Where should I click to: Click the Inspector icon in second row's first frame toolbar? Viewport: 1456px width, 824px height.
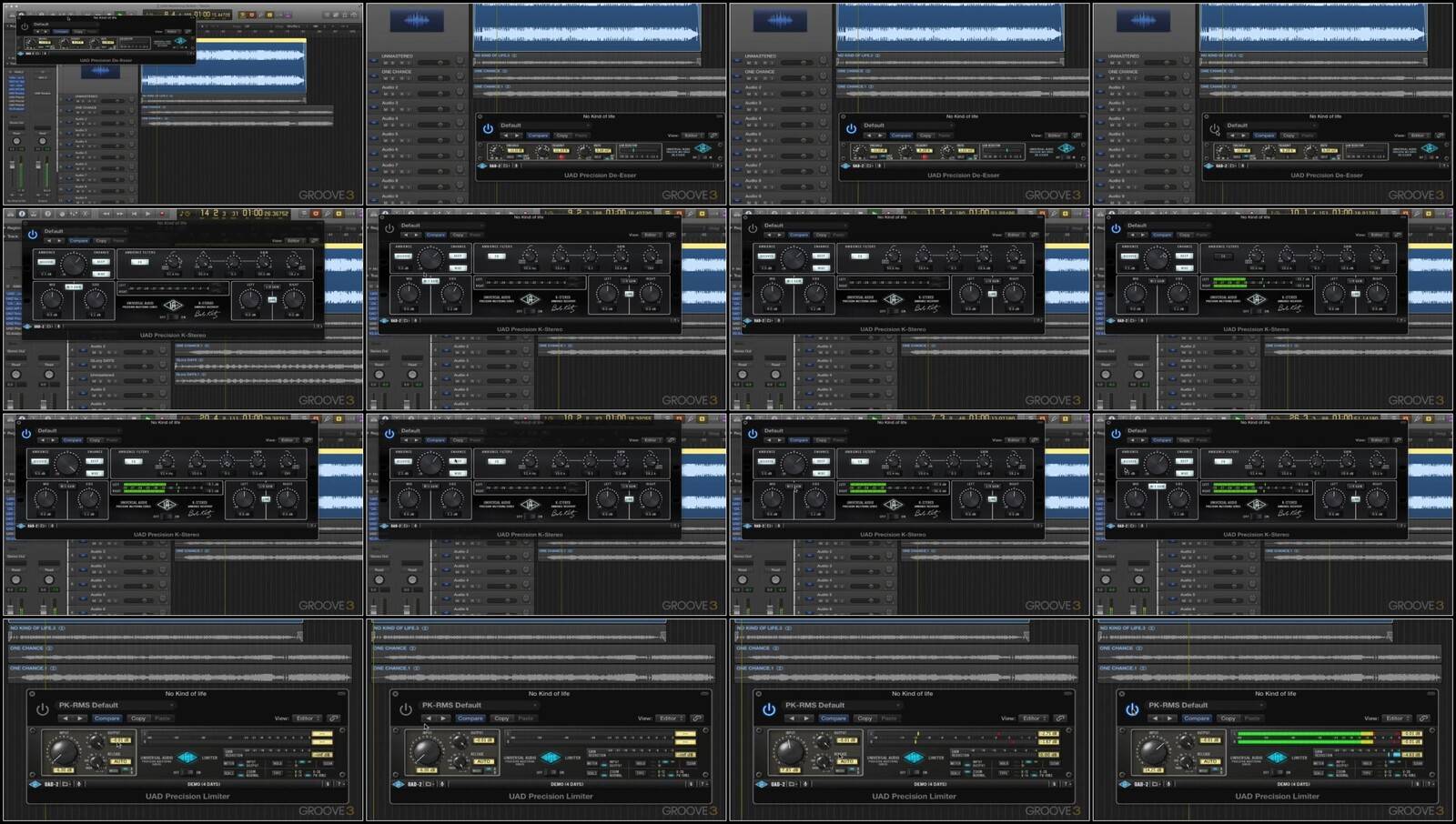[x=22, y=214]
